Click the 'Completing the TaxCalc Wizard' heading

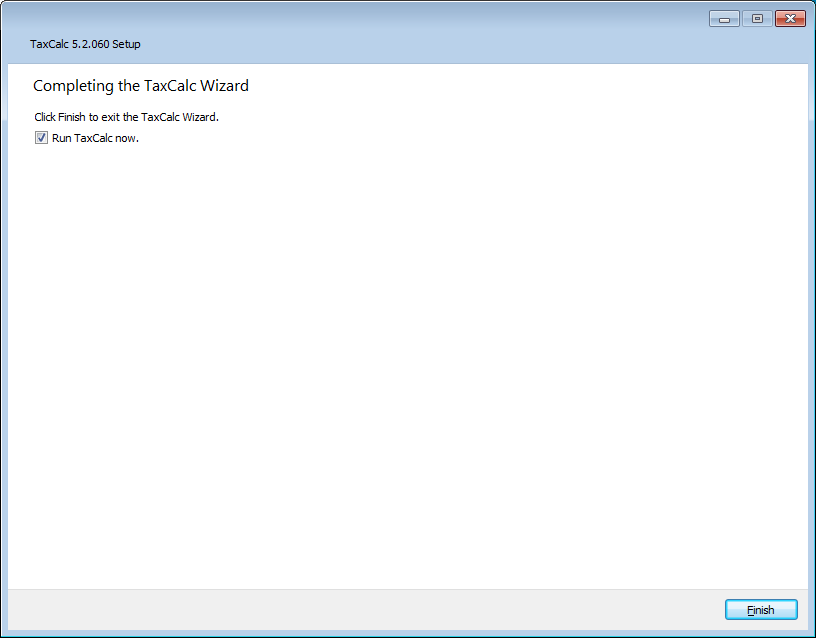pos(141,86)
